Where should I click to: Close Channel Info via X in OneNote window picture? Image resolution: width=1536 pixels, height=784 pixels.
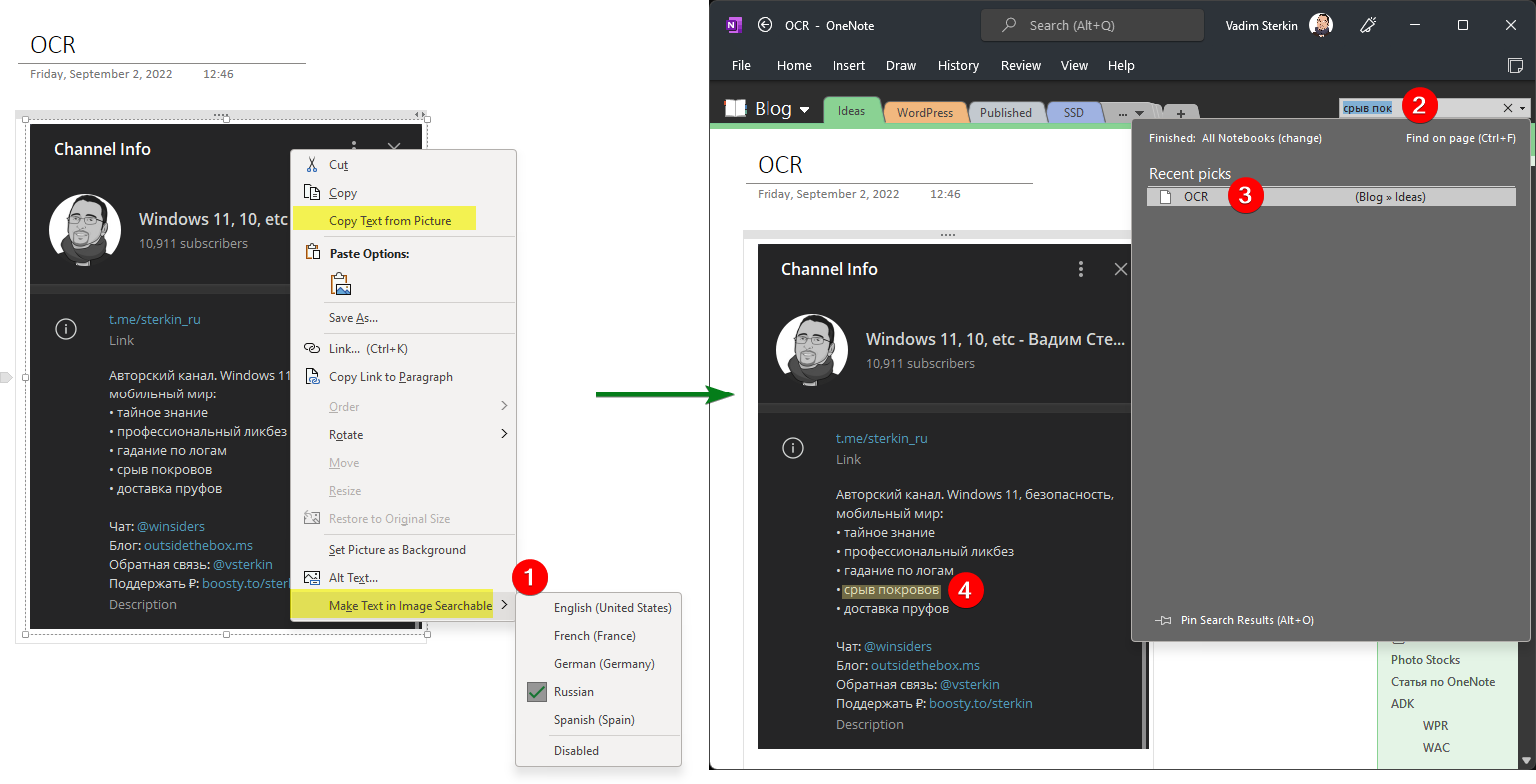tap(1120, 269)
